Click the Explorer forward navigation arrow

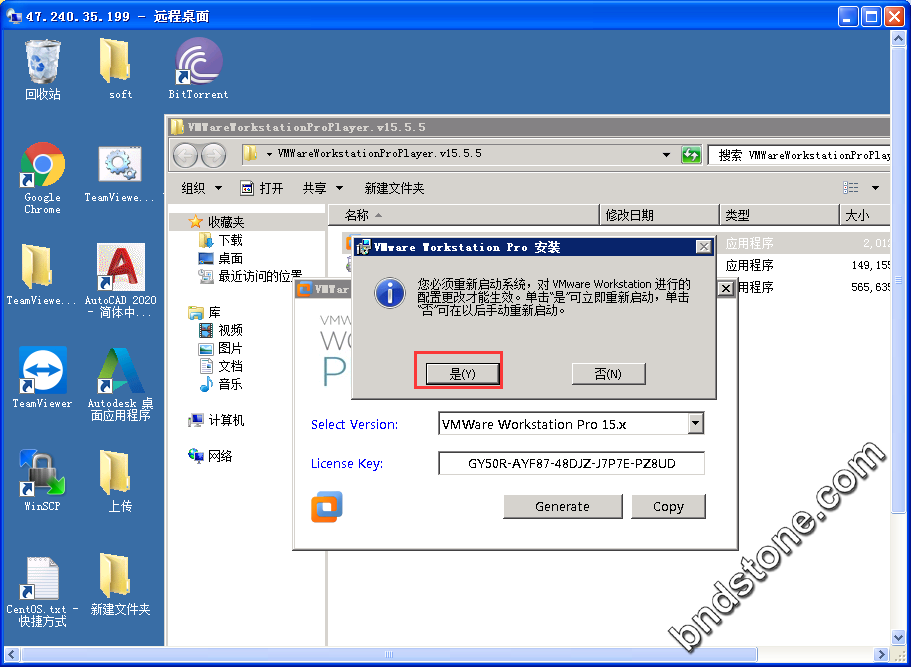click(x=213, y=155)
